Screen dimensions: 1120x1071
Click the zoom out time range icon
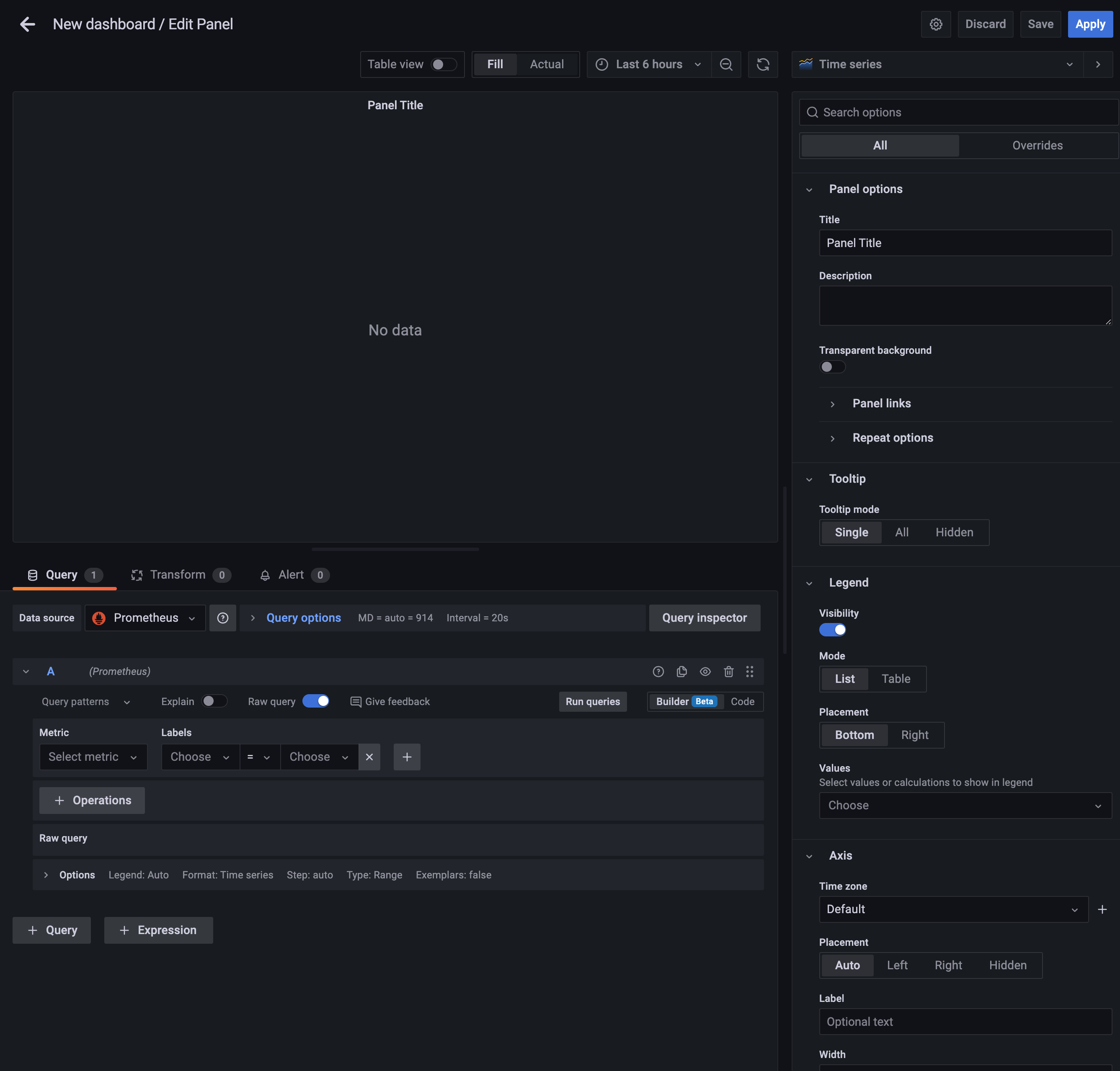[726, 64]
